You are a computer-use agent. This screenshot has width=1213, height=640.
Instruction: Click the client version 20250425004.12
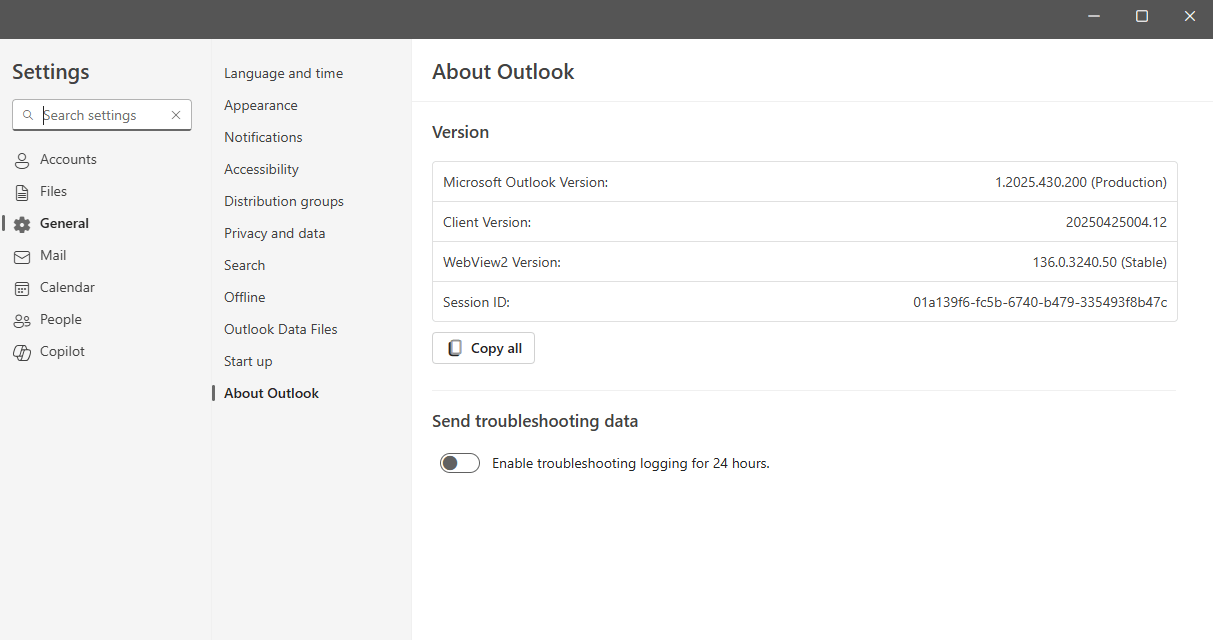1116,222
